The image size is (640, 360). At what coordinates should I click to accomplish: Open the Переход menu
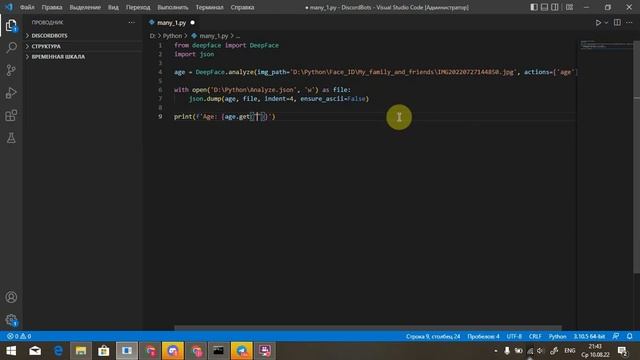[x=138, y=7]
